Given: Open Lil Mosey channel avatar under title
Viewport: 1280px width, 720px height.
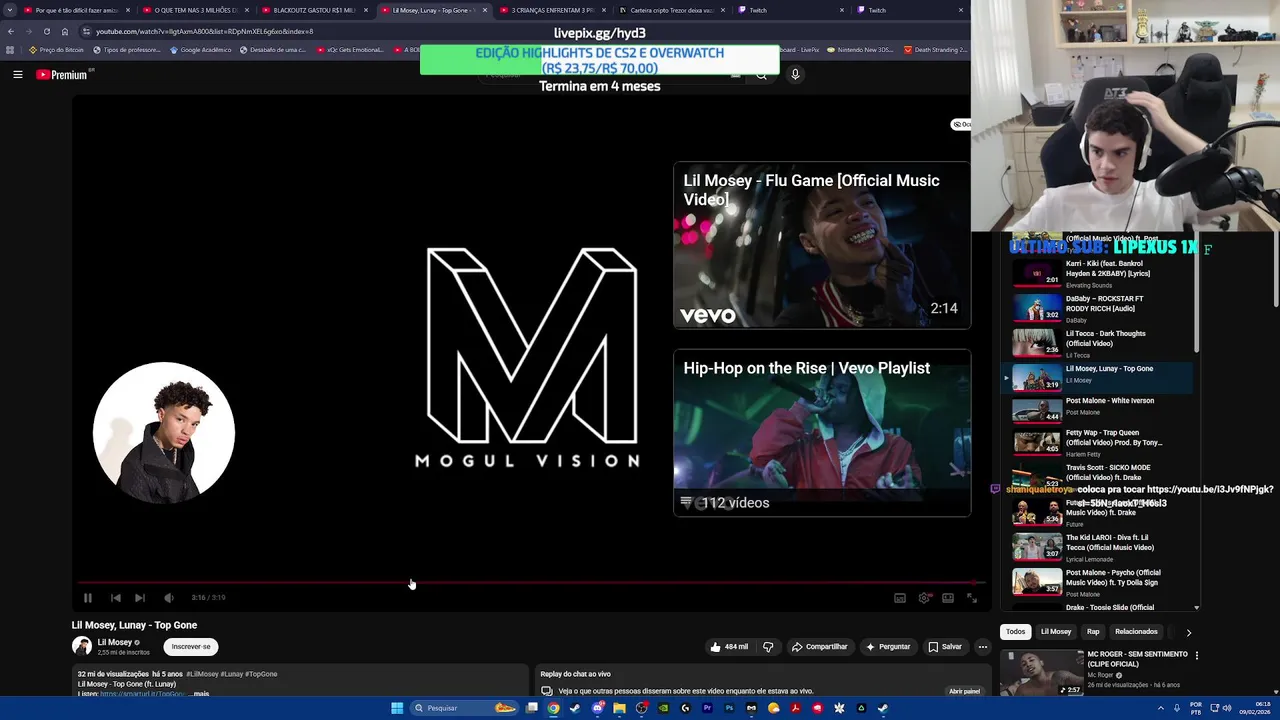Looking at the screenshot, I should (x=82, y=647).
